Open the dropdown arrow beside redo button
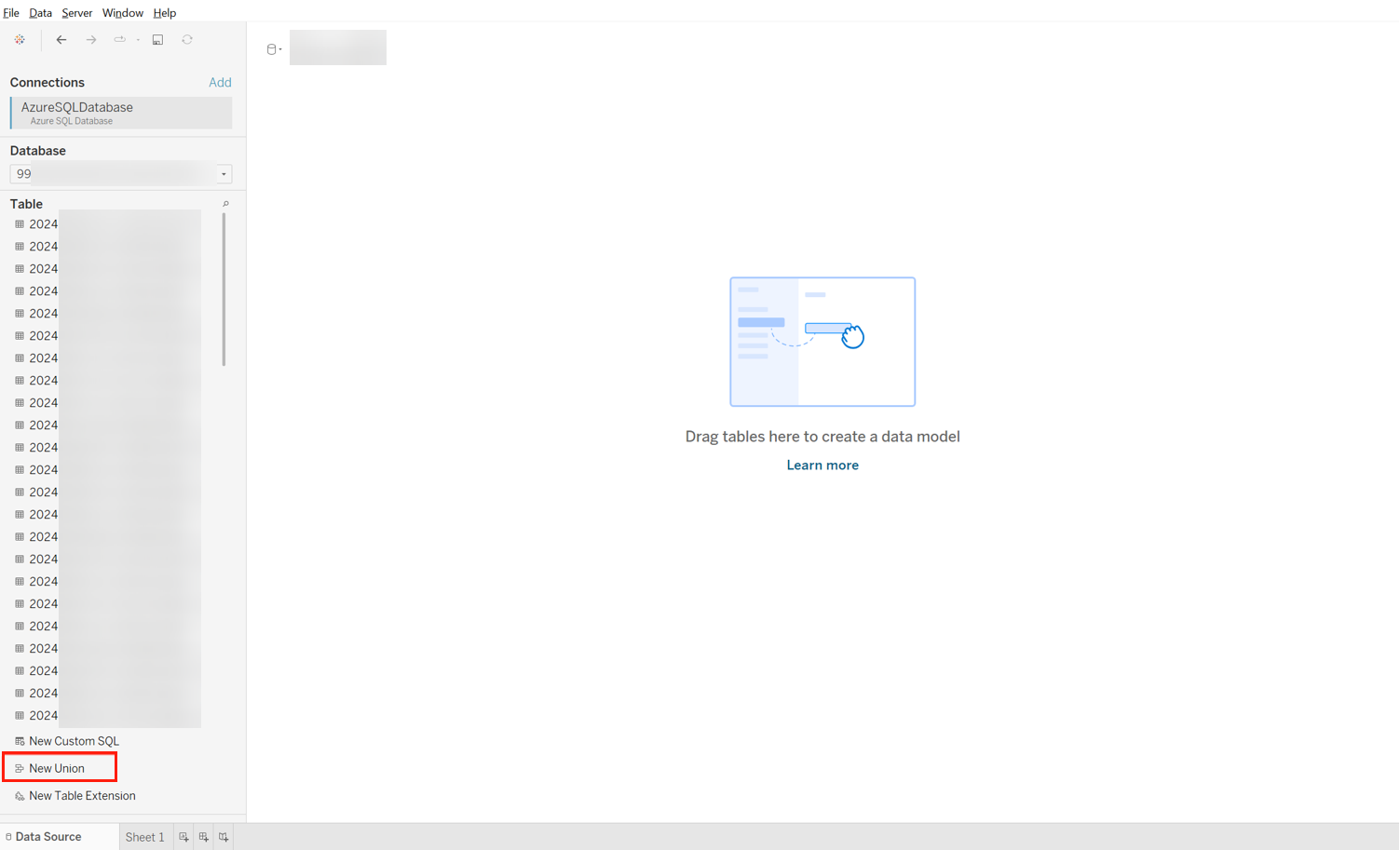This screenshot has width=1400, height=850. [138, 40]
